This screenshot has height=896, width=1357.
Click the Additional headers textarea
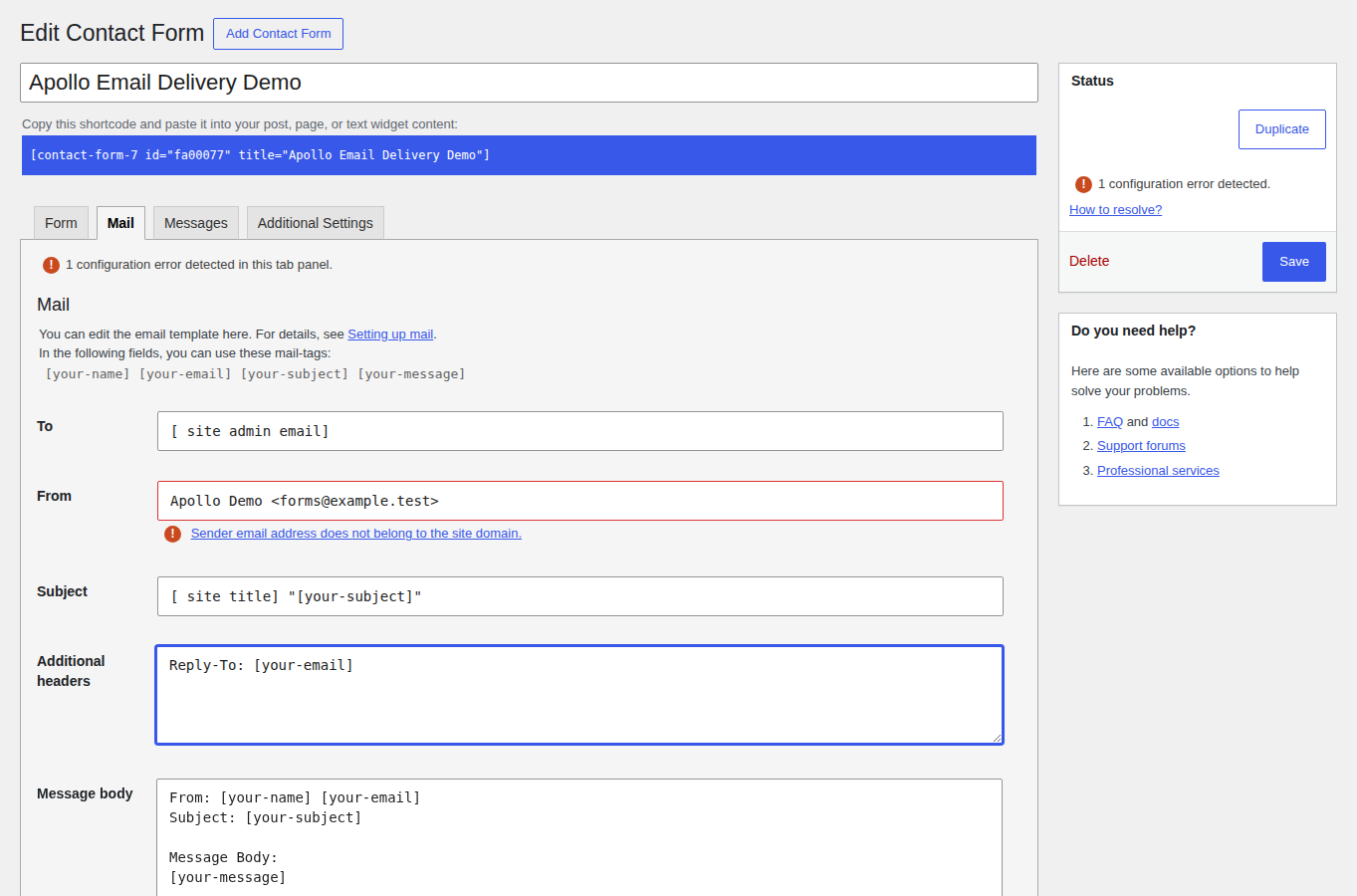tap(579, 695)
